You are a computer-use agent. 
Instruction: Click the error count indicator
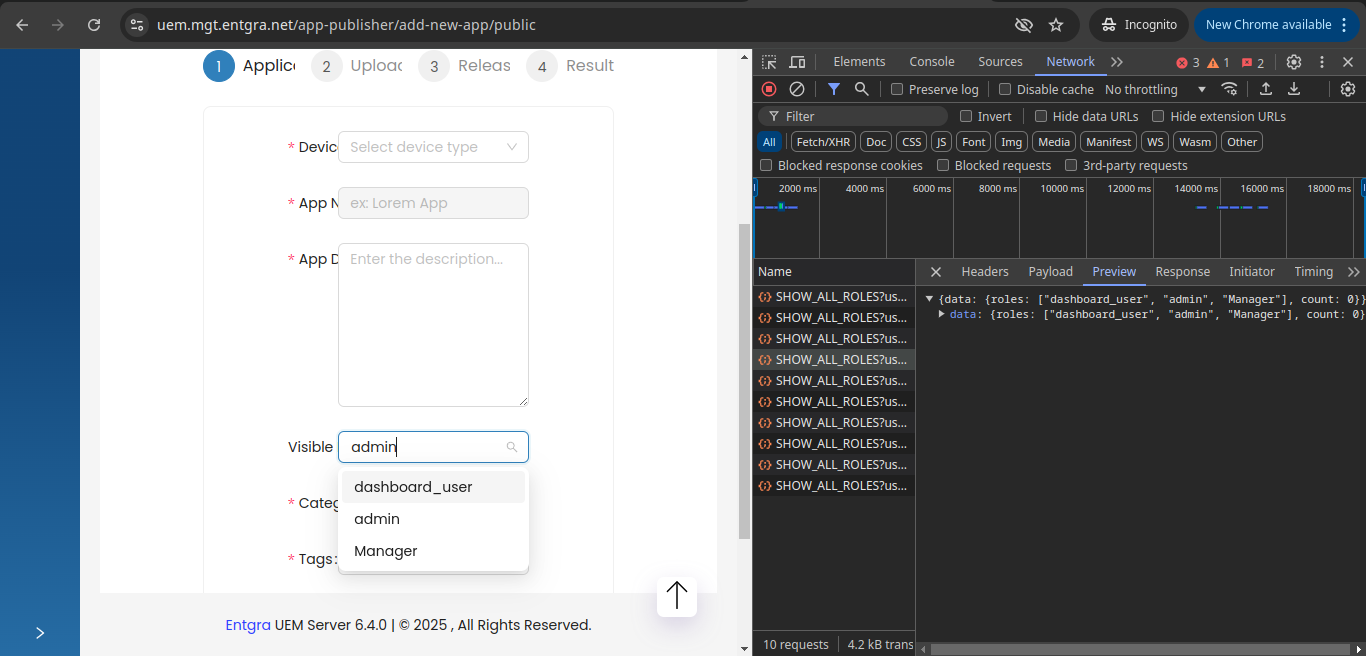click(1187, 62)
